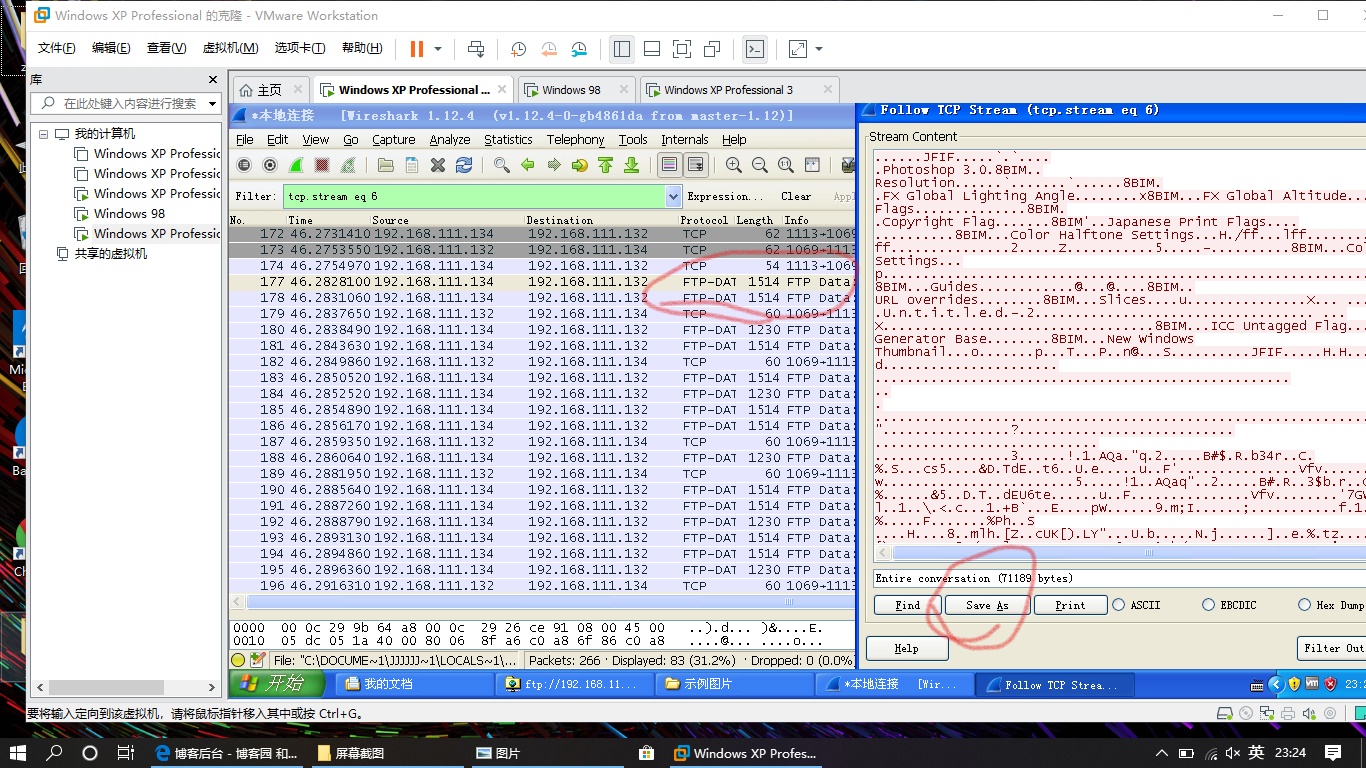Jump to the first packet icon

click(x=605, y=165)
